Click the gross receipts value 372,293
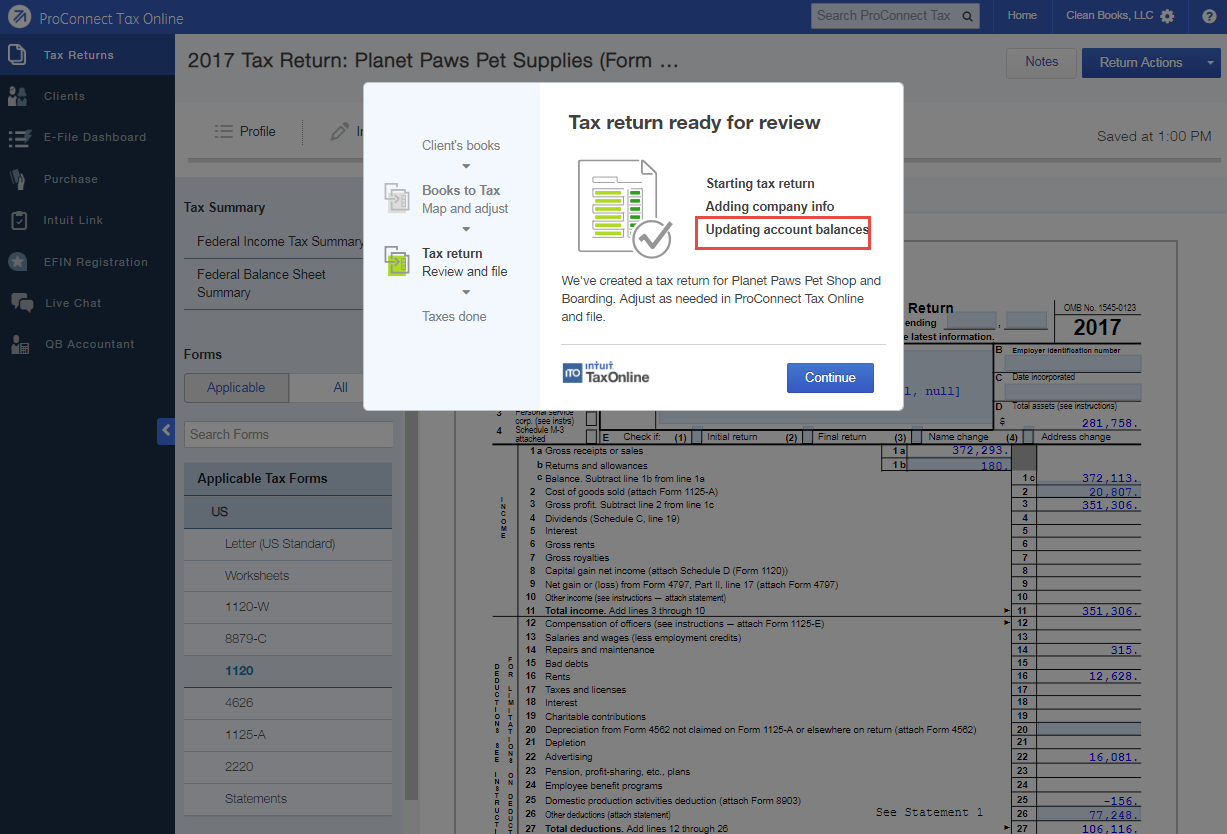Viewport: 1227px width, 834px height. pyautogui.click(x=980, y=452)
